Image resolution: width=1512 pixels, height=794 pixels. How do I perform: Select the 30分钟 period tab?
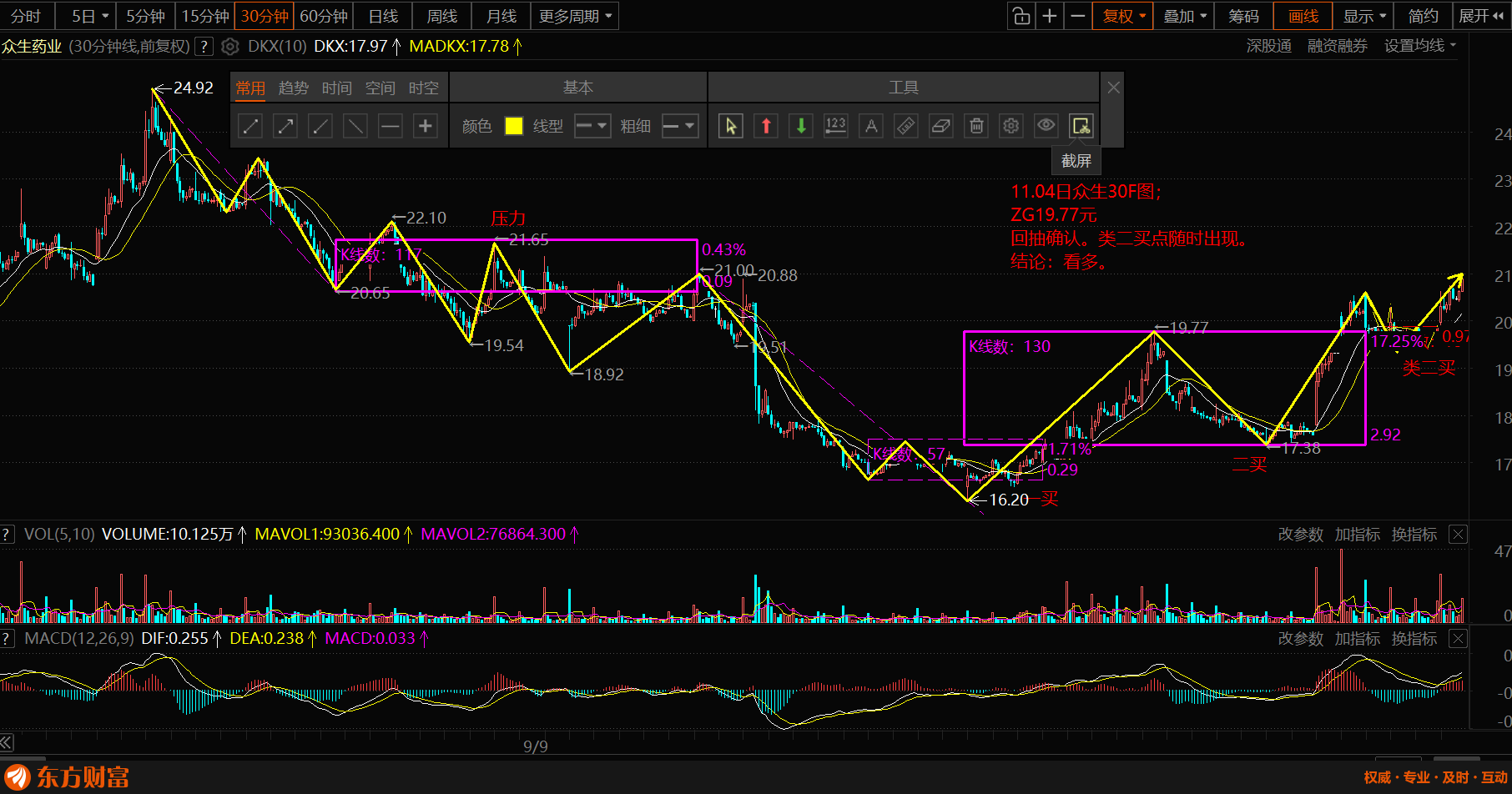click(x=265, y=16)
